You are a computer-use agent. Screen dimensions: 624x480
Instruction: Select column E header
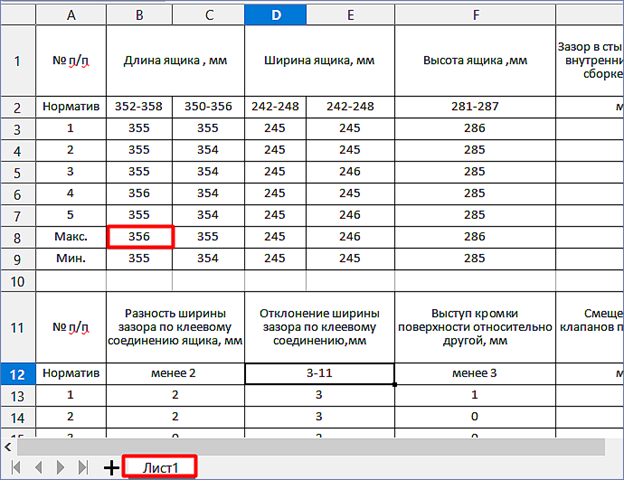pos(350,15)
